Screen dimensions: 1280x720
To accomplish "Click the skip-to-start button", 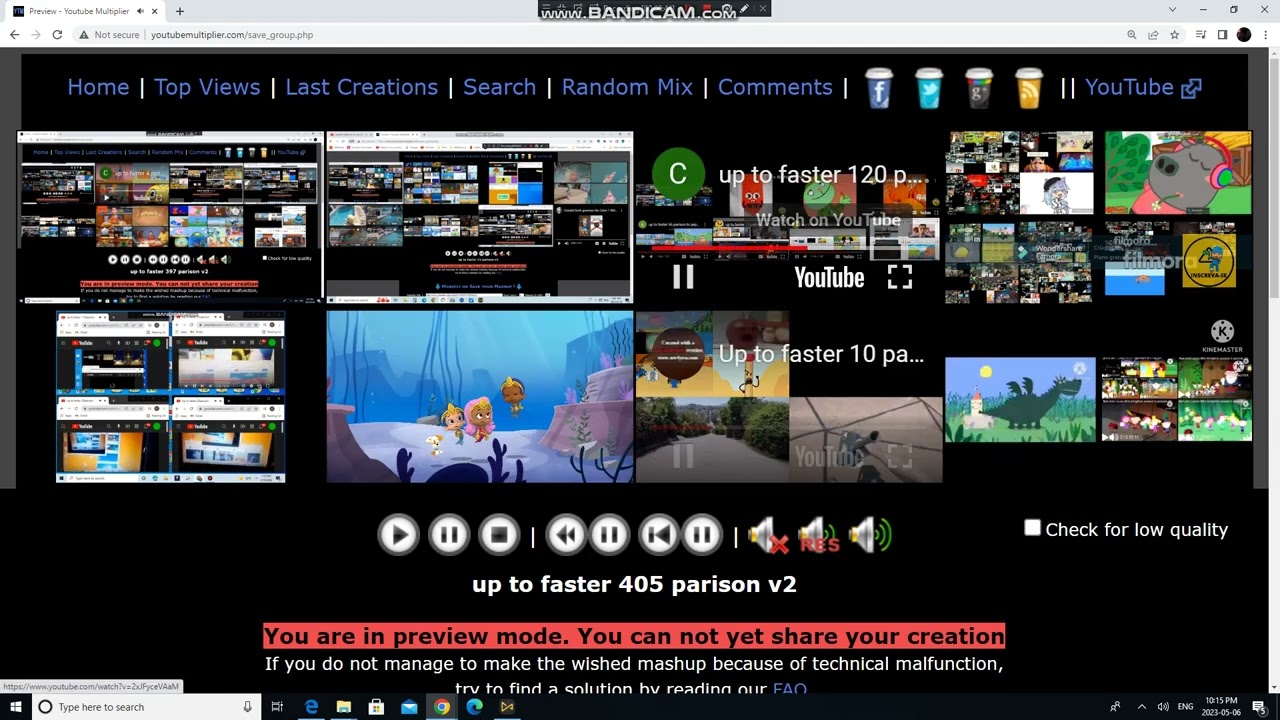I will point(659,535).
